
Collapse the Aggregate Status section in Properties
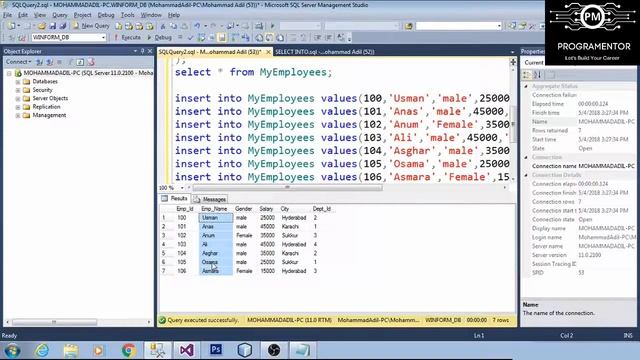click(526, 87)
